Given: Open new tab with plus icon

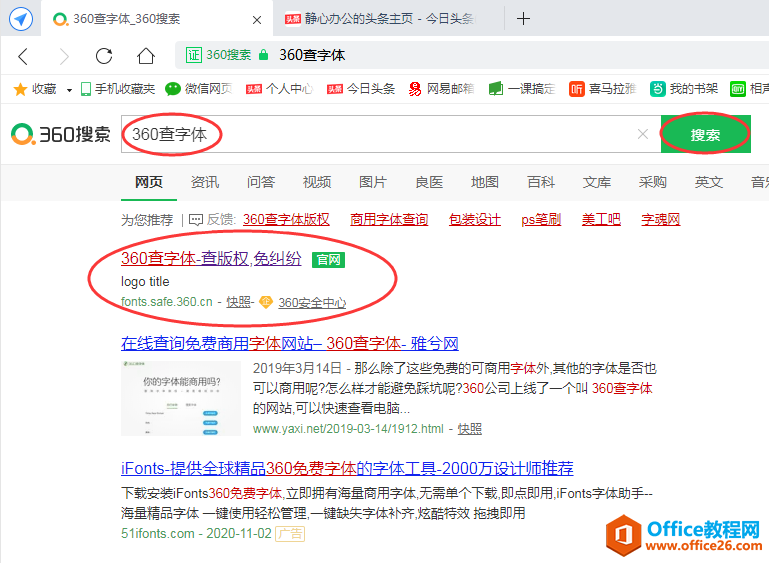Looking at the screenshot, I should pos(523,19).
